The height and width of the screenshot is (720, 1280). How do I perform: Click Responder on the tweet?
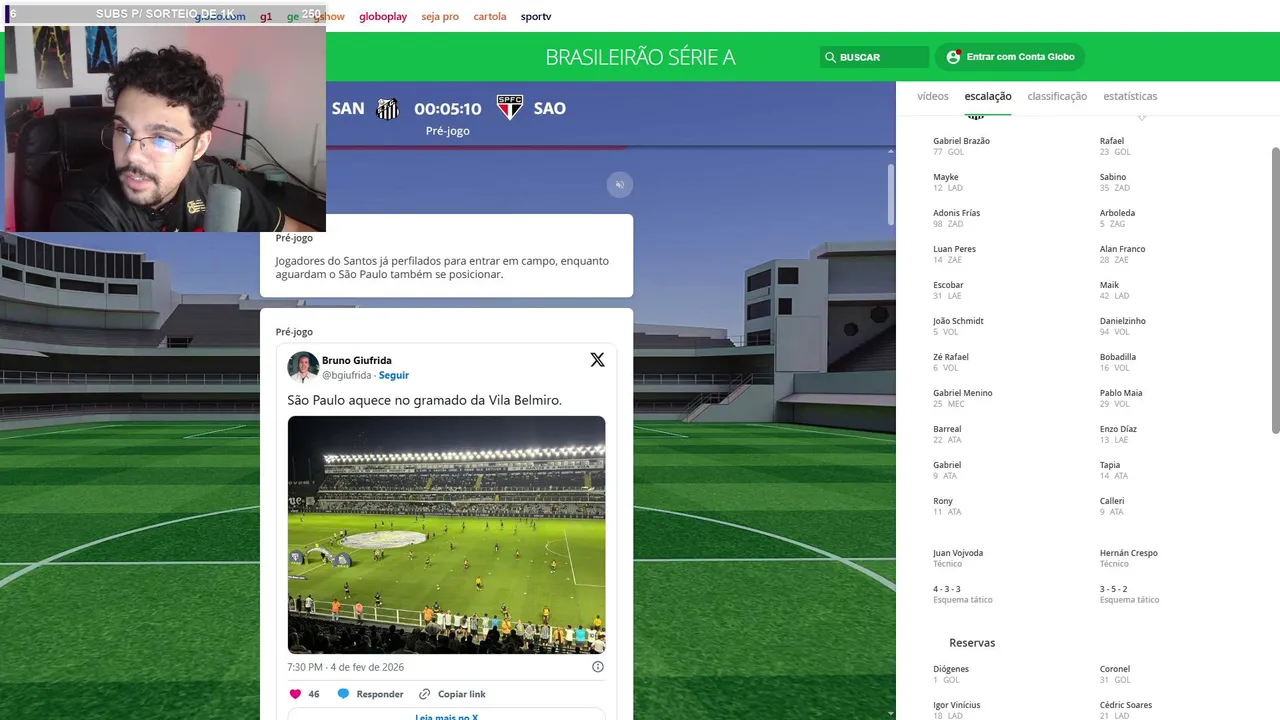click(380, 694)
